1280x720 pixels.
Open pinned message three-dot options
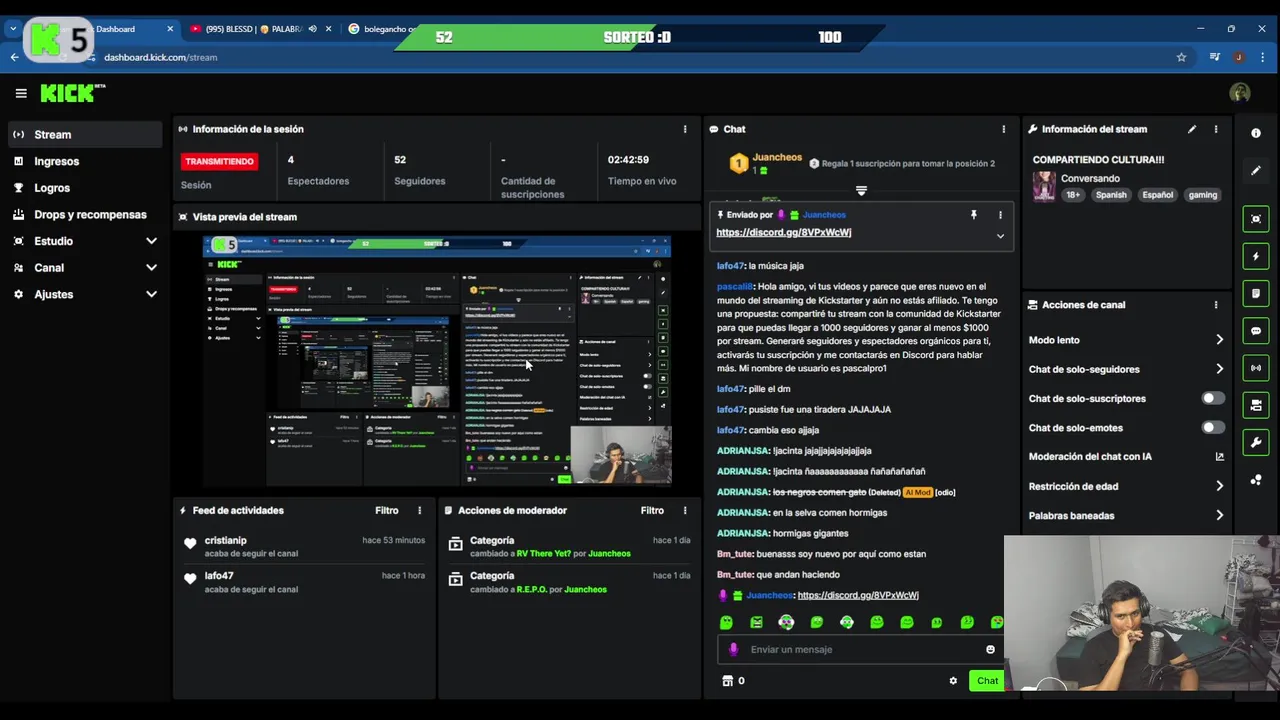(1000, 215)
